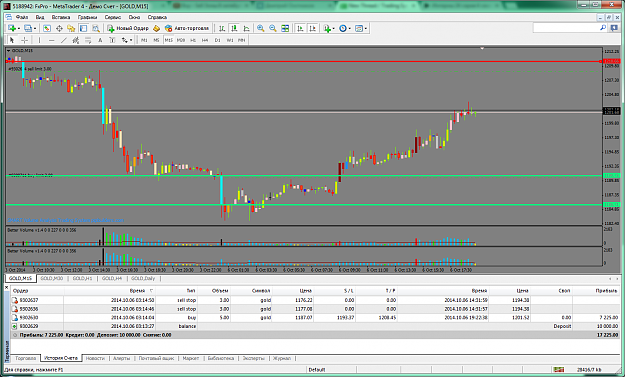Click the left chart-tabs scroll arrow
Screen dimensions: 625x377
(610, 279)
